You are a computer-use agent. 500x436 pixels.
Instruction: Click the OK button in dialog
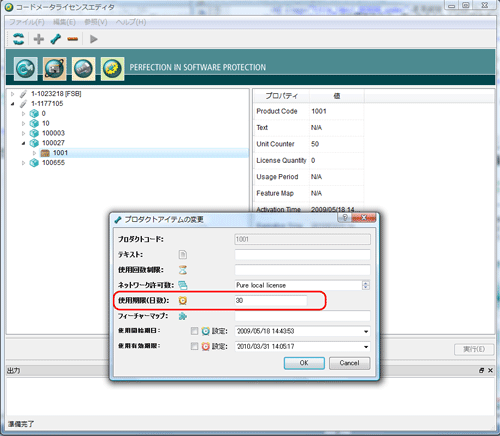pos(304,363)
